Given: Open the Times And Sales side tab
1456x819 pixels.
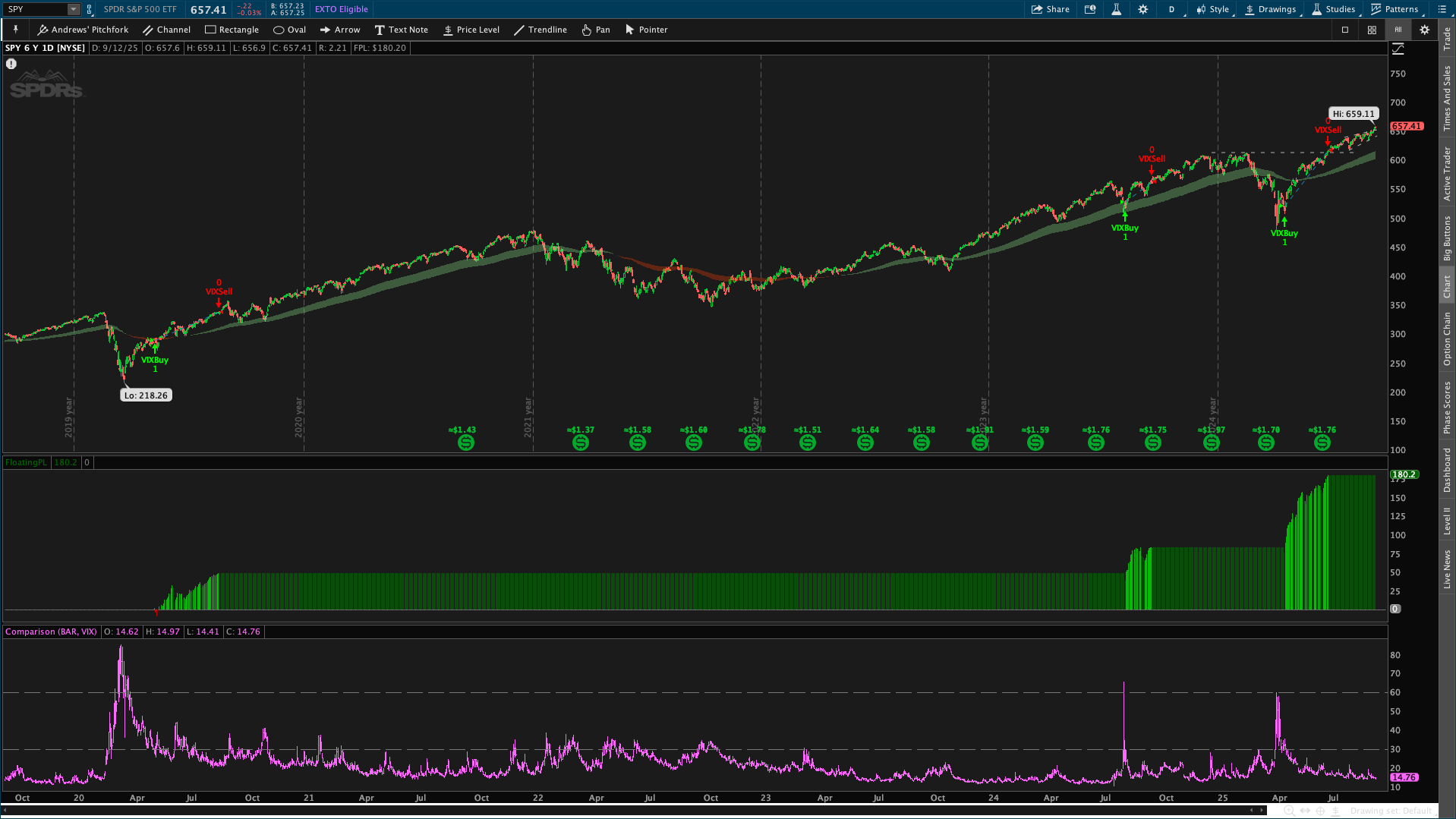Looking at the screenshot, I should 1447,98.
